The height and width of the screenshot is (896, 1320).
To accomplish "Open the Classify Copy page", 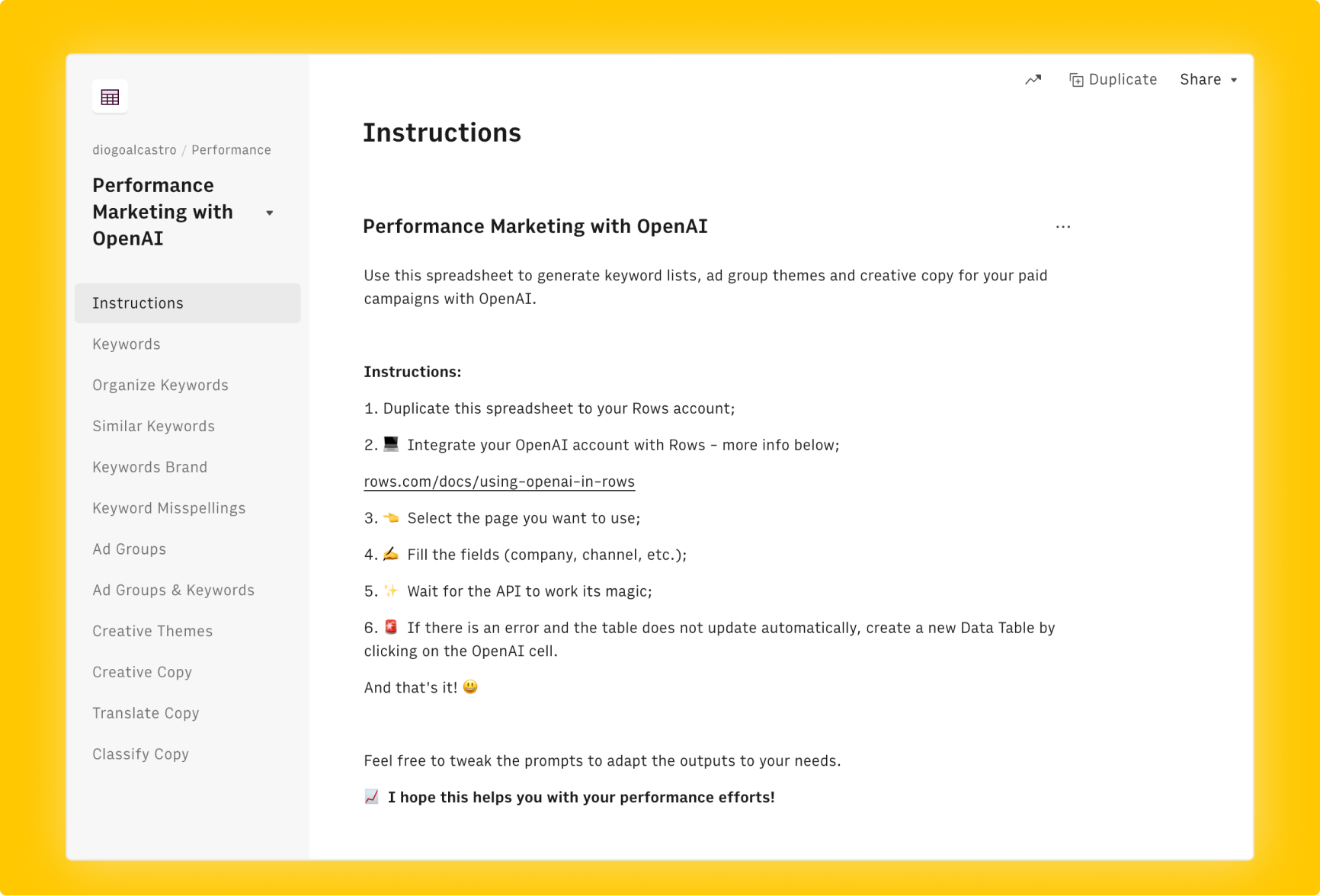I will pyautogui.click(x=140, y=754).
